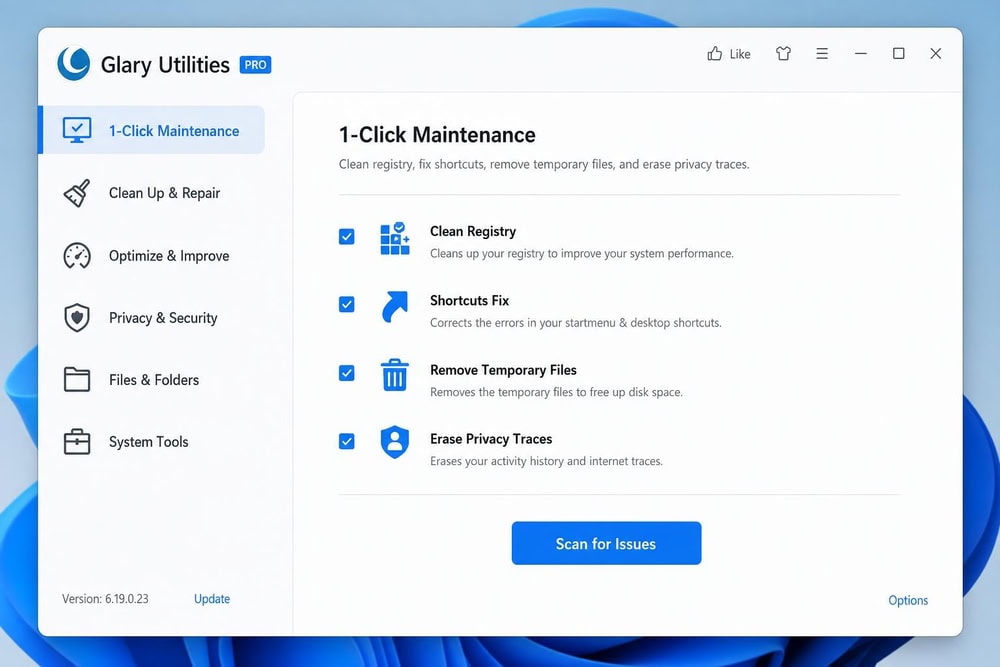Select the 1-Click Maintenance tab label

pyautogui.click(x=174, y=131)
